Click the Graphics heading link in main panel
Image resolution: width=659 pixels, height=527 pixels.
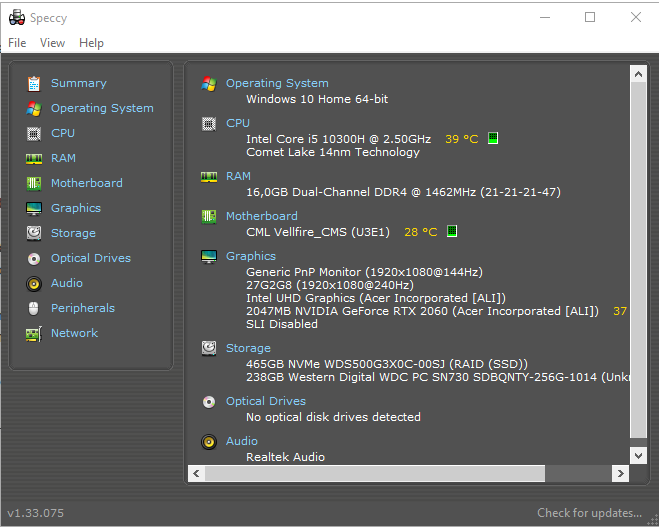[251, 256]
